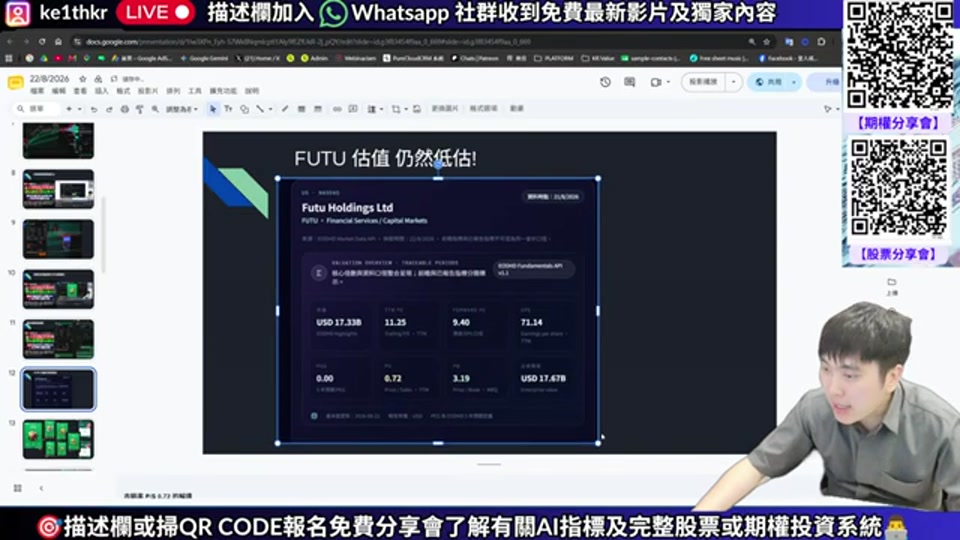Expand Slideshow options dropdown arrow
This screenshot has width=960, height=540.
coord(733,82)
